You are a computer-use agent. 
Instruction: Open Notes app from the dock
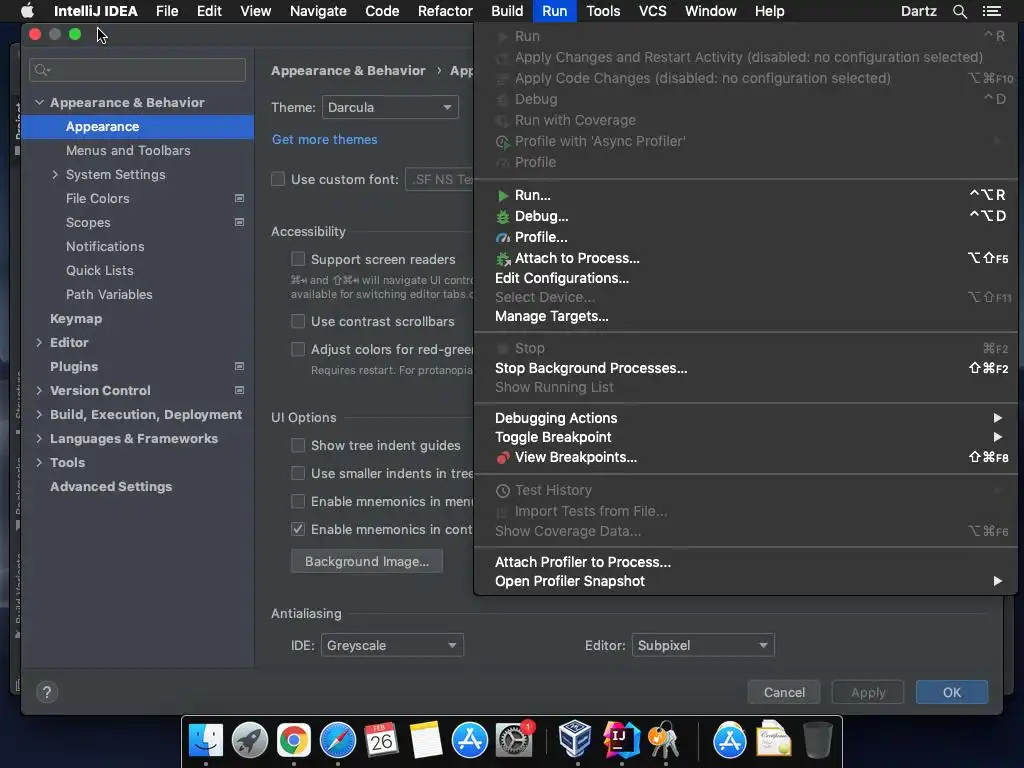pos(426,741)
